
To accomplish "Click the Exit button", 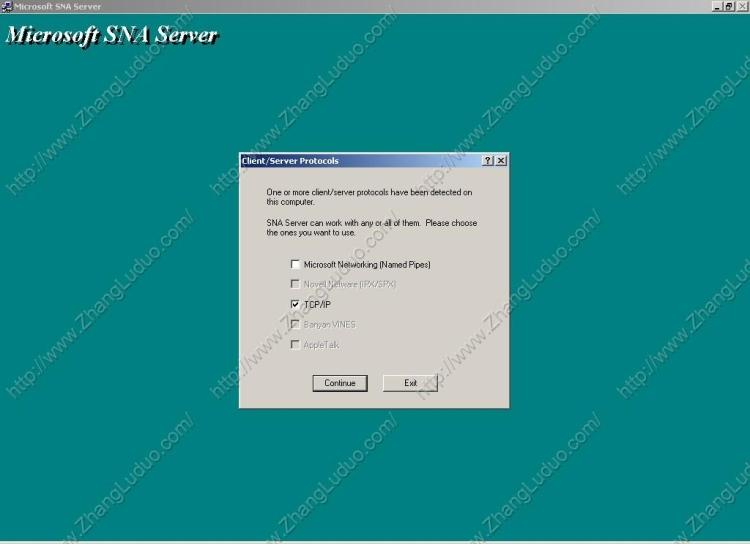I will click(x=410, y=383).
